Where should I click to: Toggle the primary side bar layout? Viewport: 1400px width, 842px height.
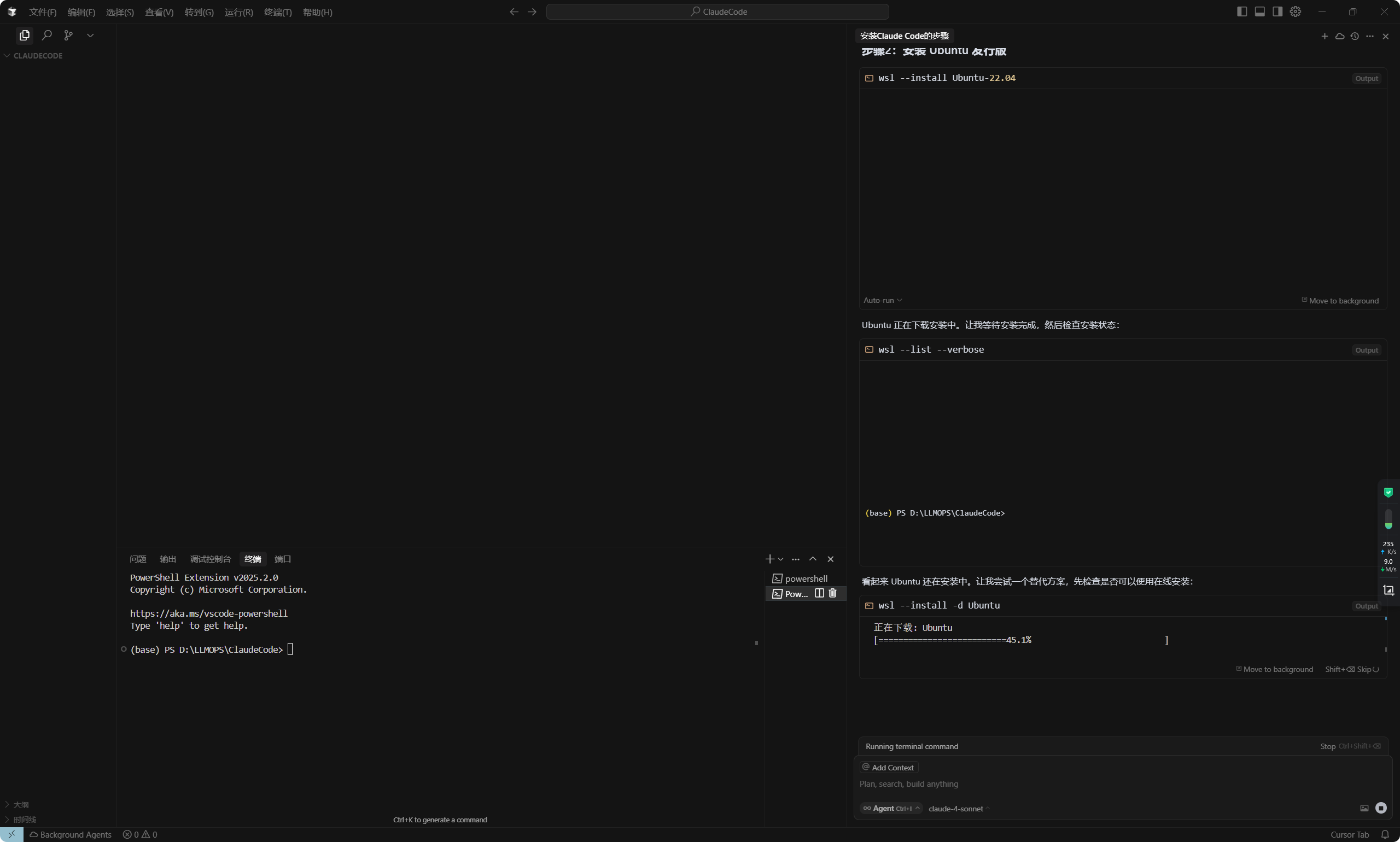[x=1241, y=11]
